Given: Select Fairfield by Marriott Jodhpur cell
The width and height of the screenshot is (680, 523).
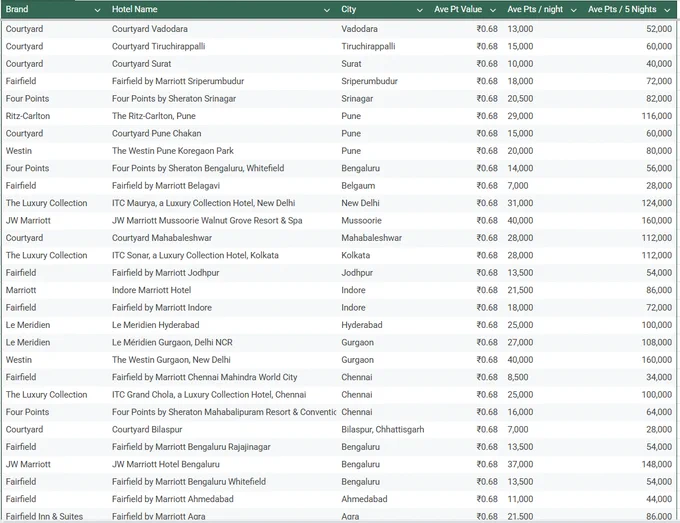Looking at the screenshot, I should [x=165, y=272].
